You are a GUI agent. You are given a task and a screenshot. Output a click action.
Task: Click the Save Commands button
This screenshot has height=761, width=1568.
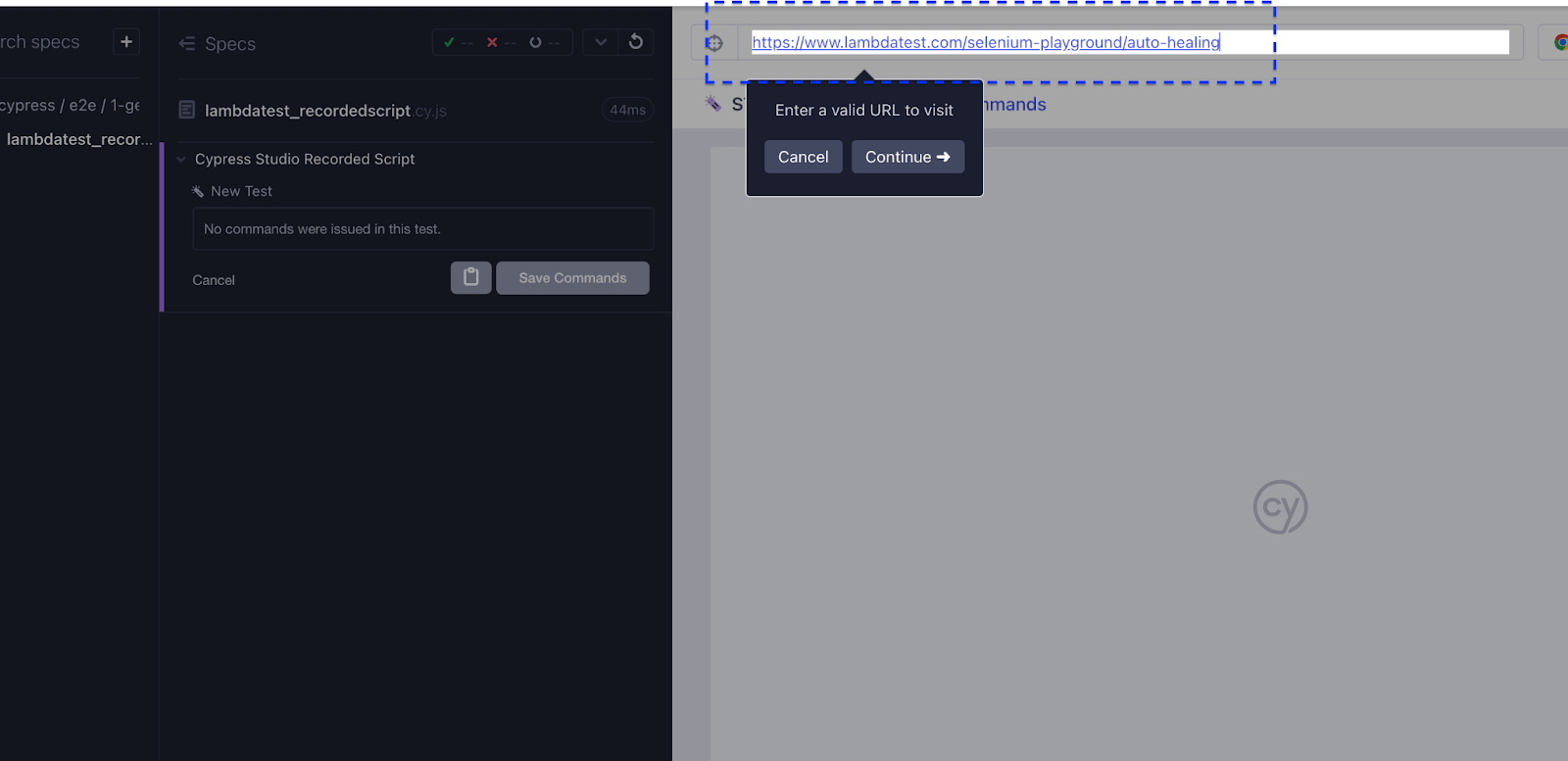tap(572, 278)
